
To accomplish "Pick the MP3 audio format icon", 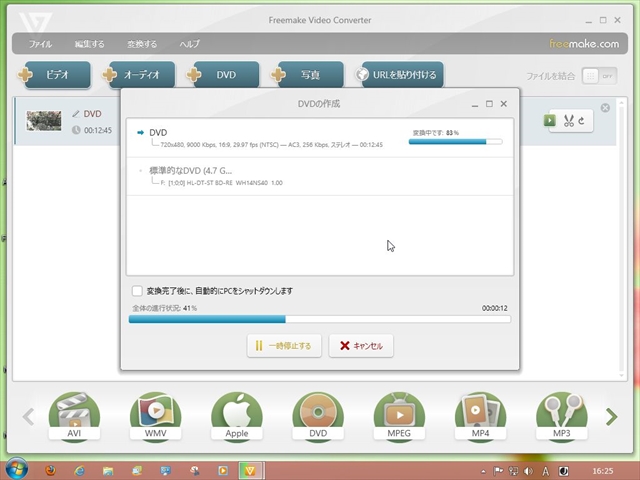I will pyautogui.click(x=561, y=415).
